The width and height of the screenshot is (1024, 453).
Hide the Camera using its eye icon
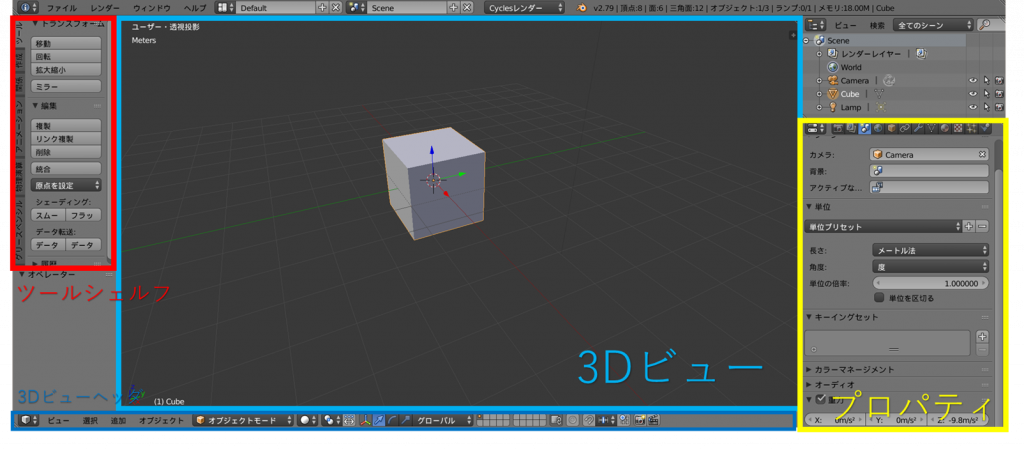click(x=971, y=81)
